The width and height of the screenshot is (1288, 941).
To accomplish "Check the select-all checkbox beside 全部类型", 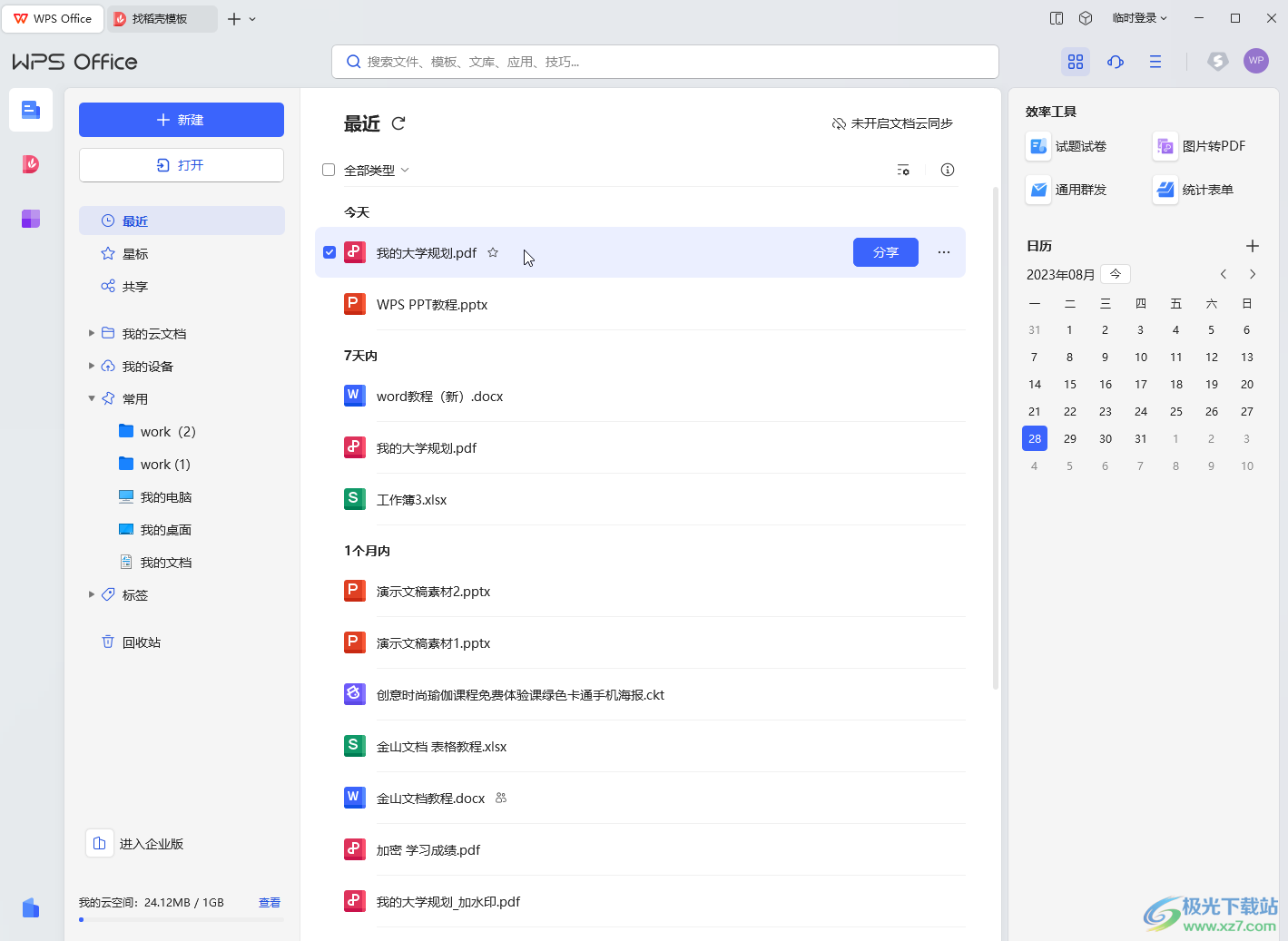I will 329,170.
